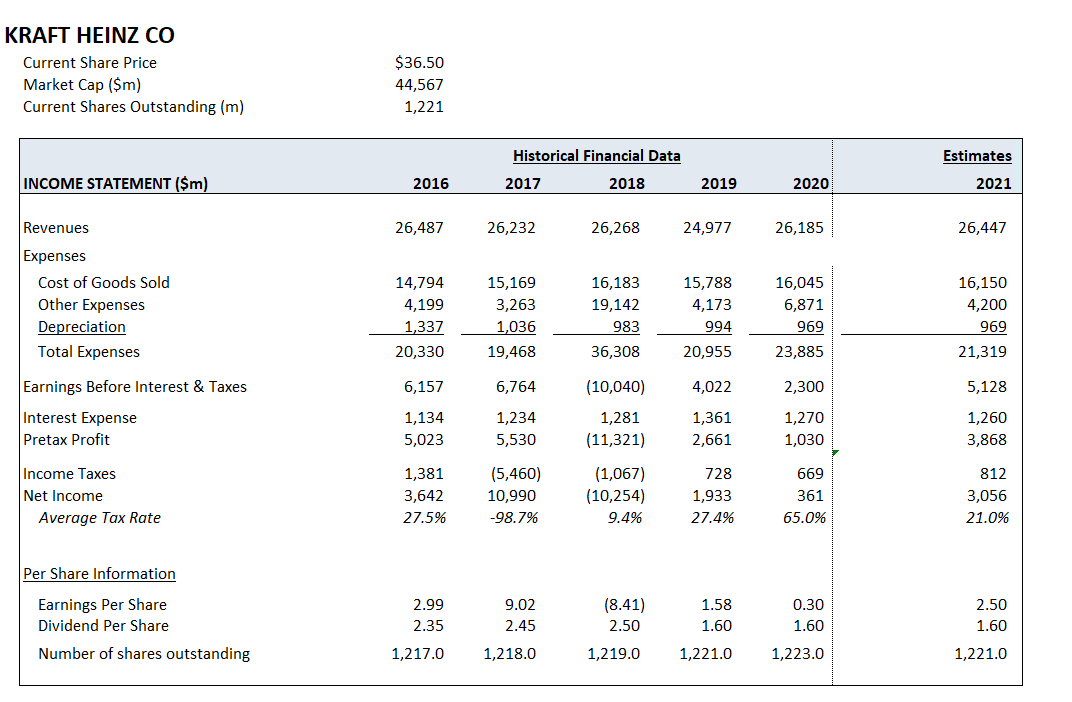The width and height of the screenshot is (1072, 702).
Task: Click the Historical Financial Data heading
Action: (x=597, y=156)
